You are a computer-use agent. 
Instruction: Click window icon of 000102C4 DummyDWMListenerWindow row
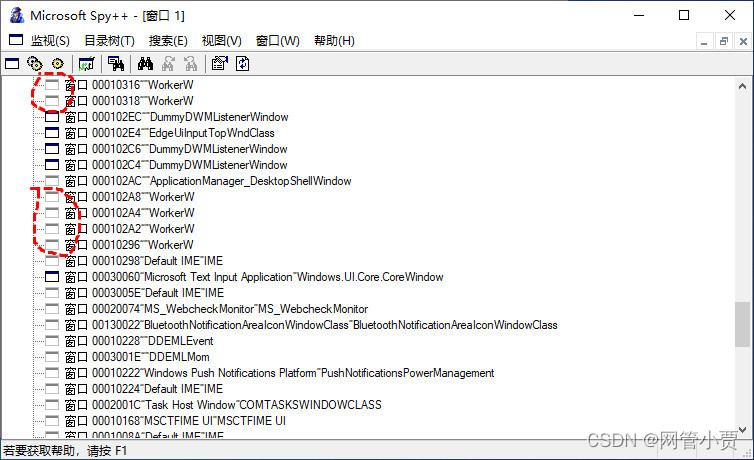coord(52,165)
